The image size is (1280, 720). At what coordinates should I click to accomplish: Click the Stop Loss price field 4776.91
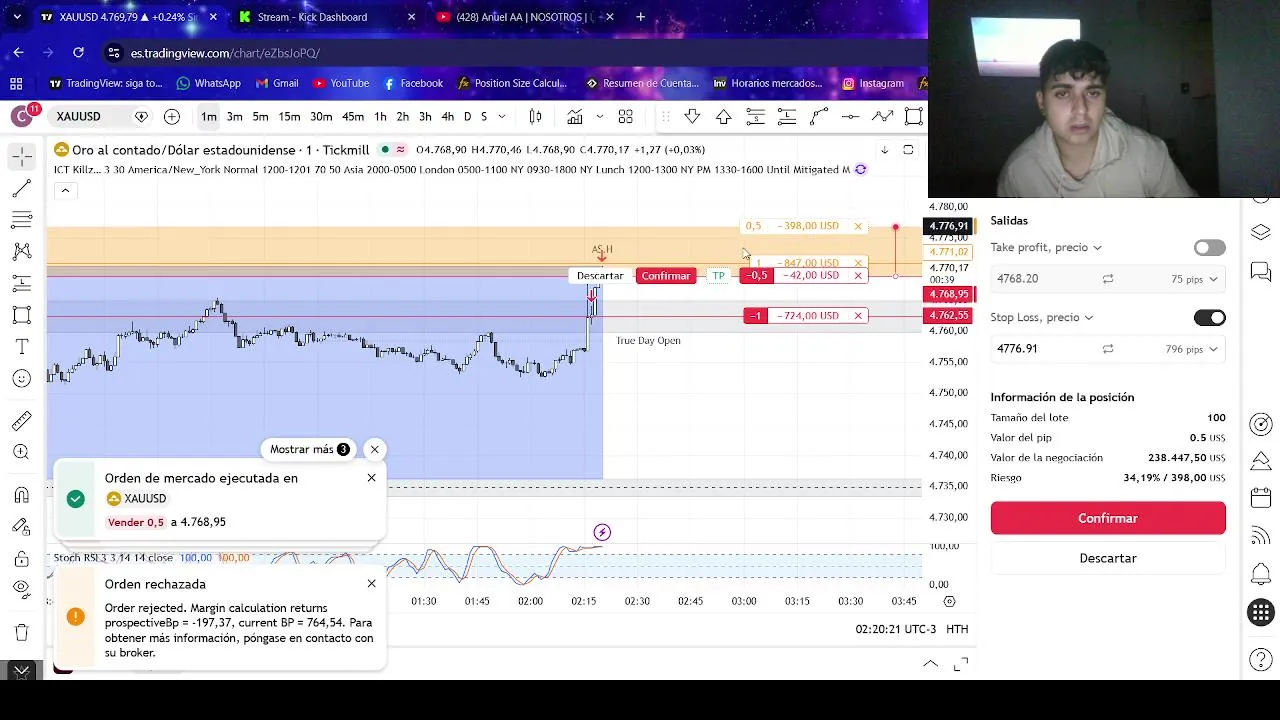tap(1040, 349)
